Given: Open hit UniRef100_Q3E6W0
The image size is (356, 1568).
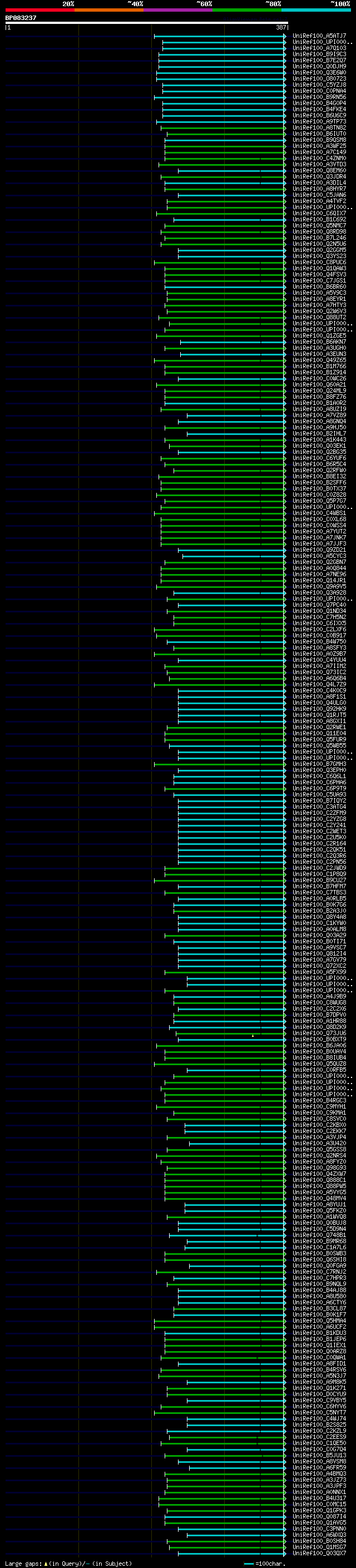Looking at the screenshot, I should click(319, 72).
